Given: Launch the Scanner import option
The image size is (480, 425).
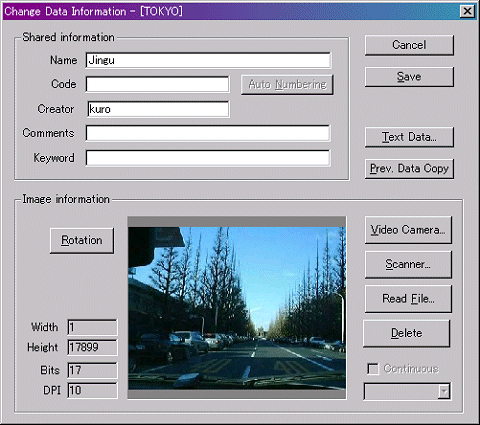Looking at the screenshot, I should 408,264.
